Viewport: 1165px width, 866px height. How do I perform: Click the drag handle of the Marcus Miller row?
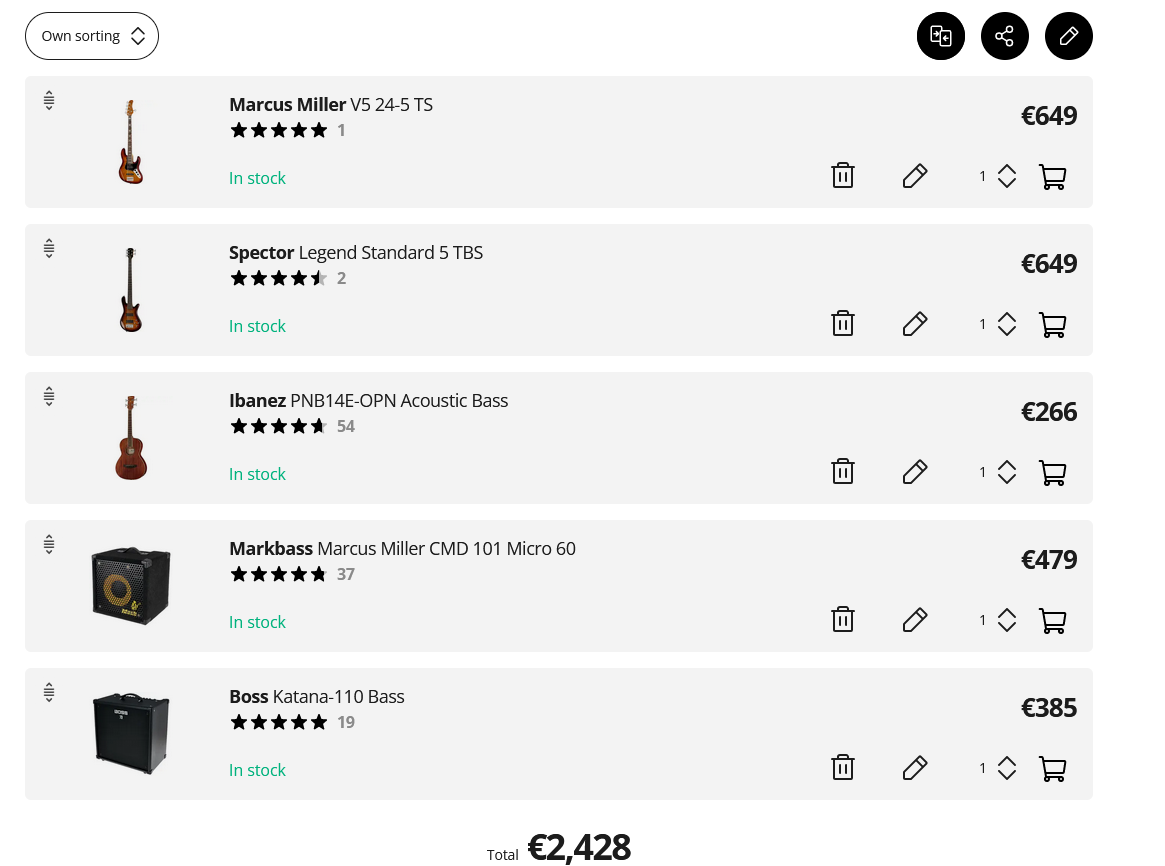(49, 100)
